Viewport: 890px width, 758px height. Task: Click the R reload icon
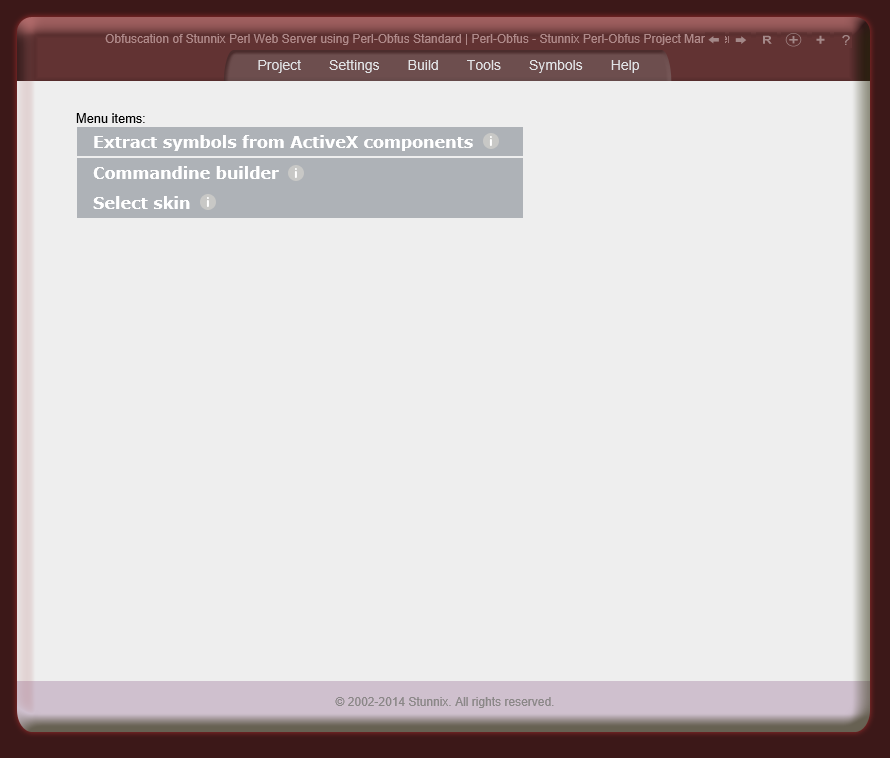coord(767,40)
